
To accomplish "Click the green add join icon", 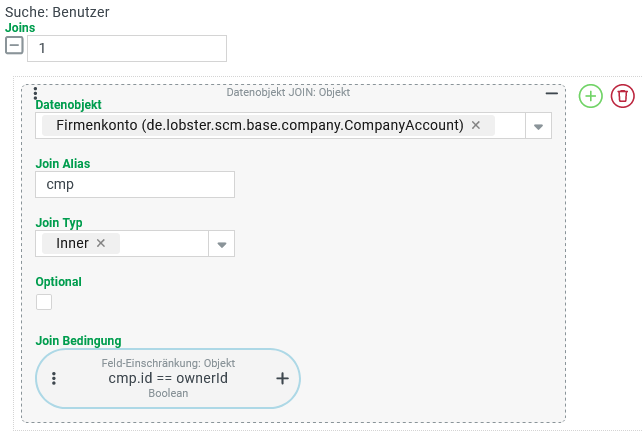I will [591, 96].
